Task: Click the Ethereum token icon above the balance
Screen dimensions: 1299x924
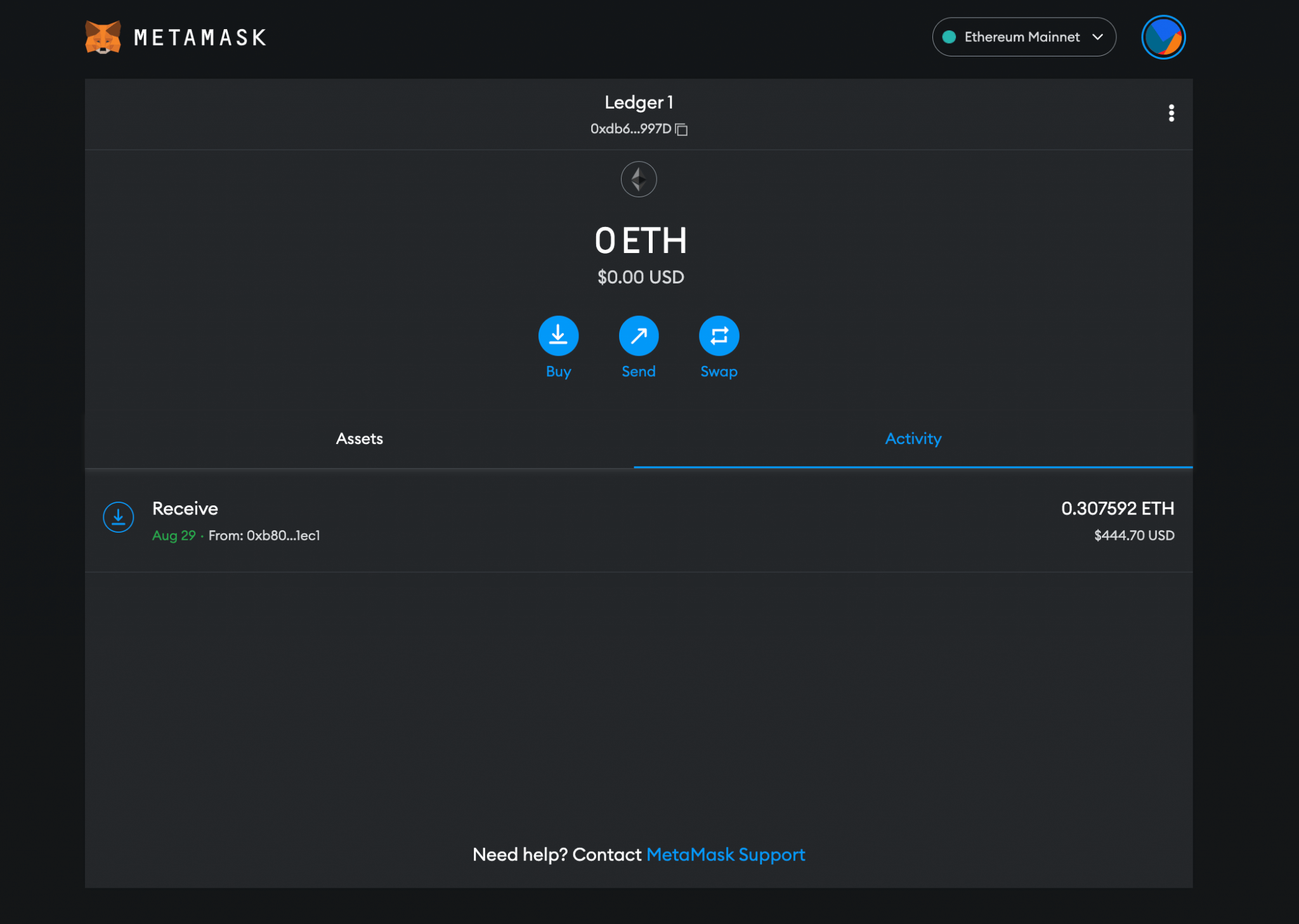Action: coord(639,179)
